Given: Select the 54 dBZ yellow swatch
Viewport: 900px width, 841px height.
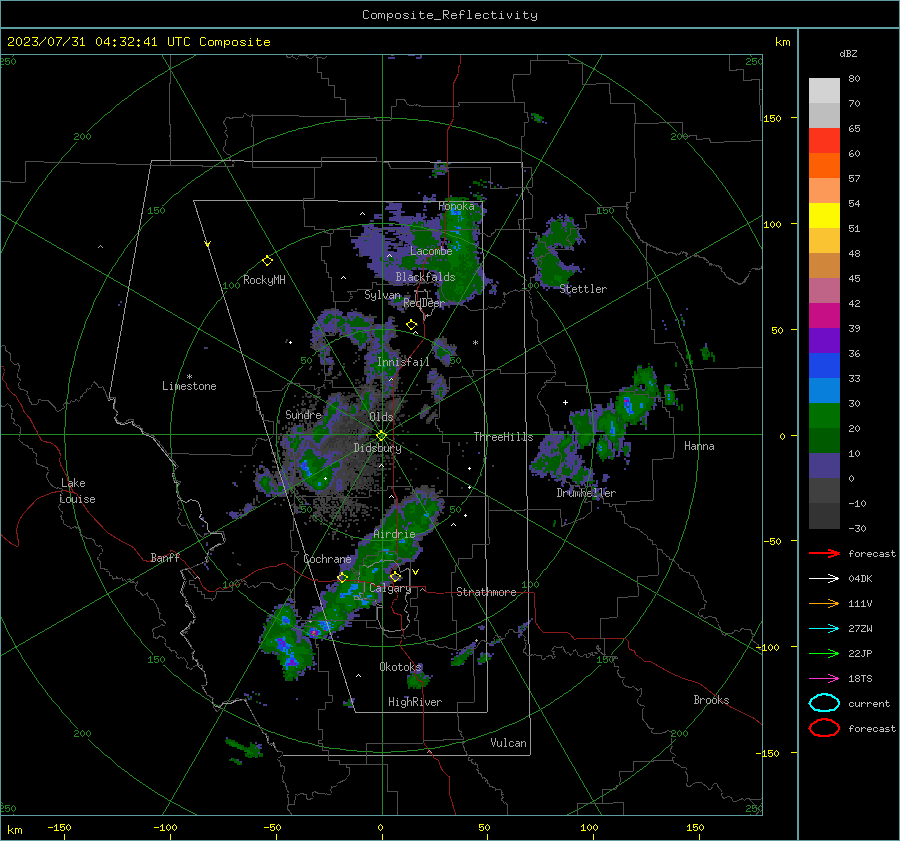Looking at the screenshot, I should tap(824, 215).
